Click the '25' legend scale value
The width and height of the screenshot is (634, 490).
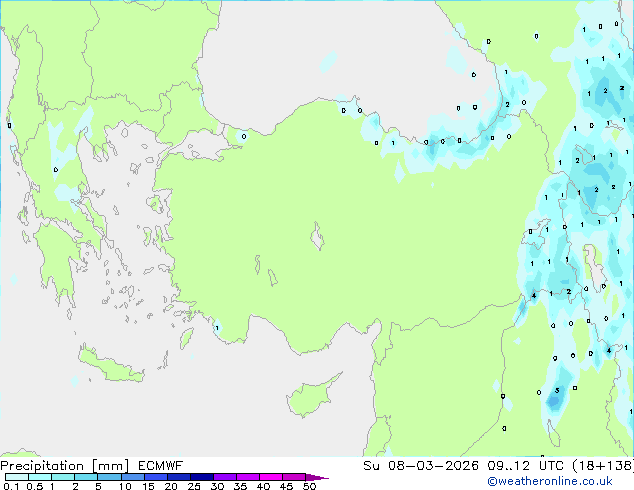[194, 486]
